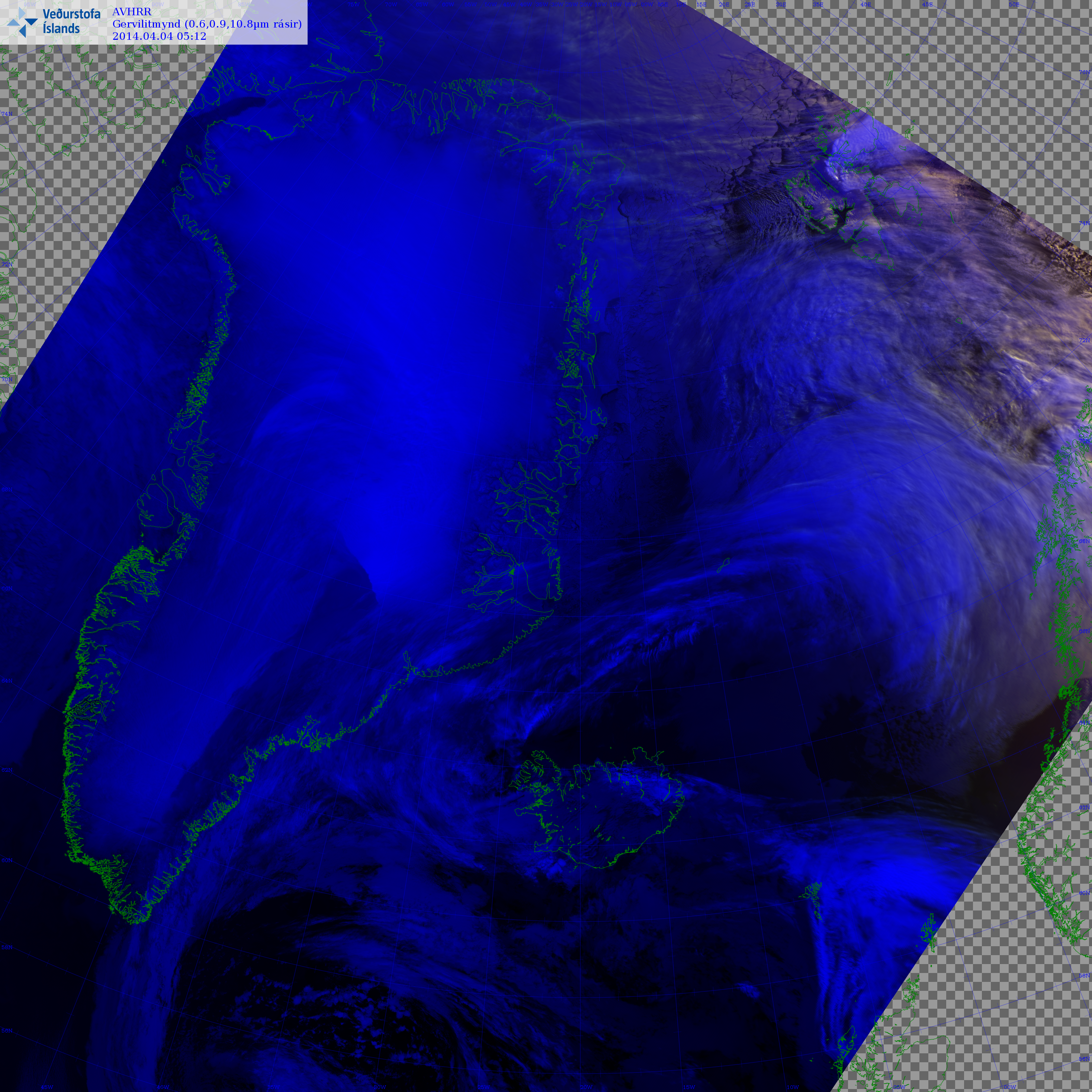The height and width of the screenshot is (1092, 1092).
Task: Click the AVHRR title label
Action: (132, 12)
